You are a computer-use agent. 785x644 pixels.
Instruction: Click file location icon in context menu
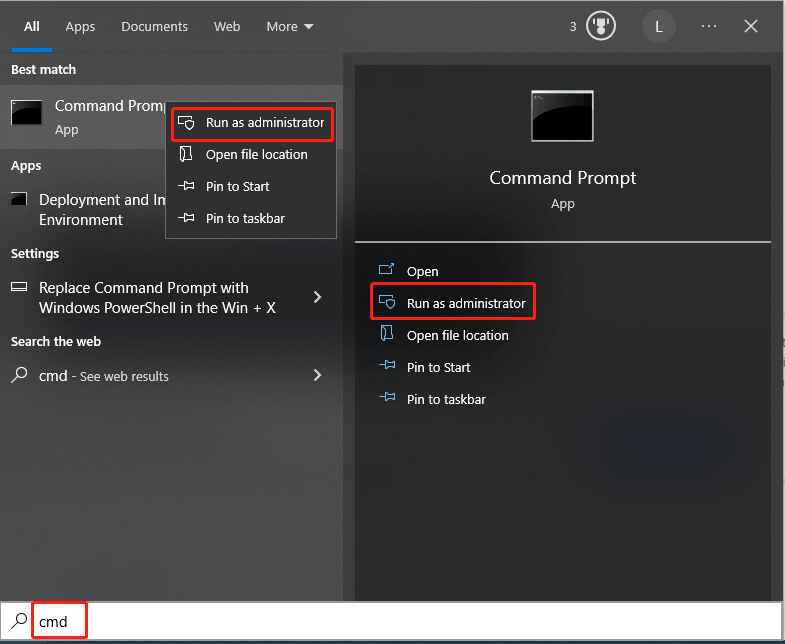(x=186, y=154)
